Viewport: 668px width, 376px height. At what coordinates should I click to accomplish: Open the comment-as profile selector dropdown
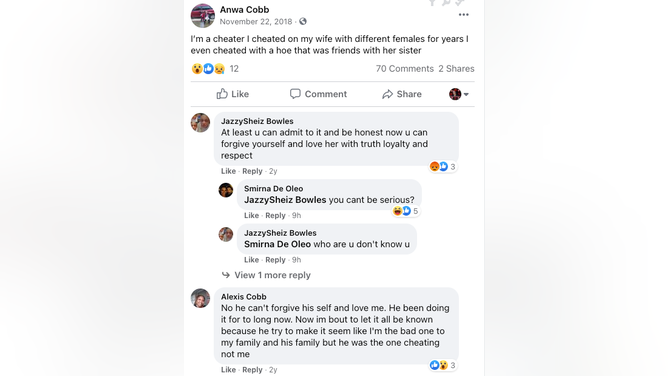[459, 94]
